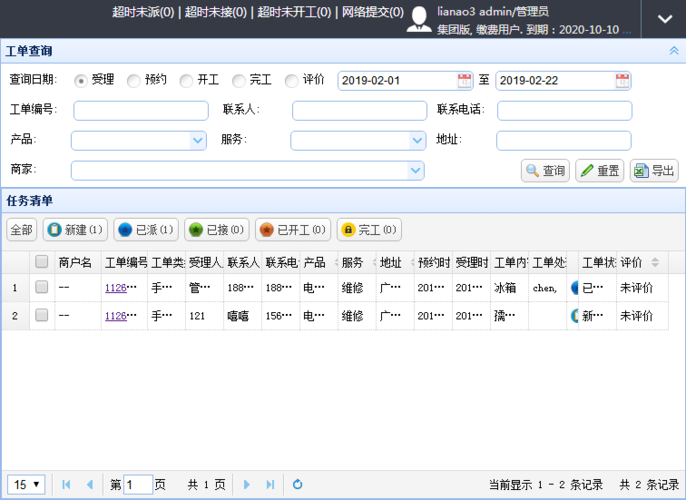
Task: Open calendar for start date 2019-02-01
Action: pos(464,81)
